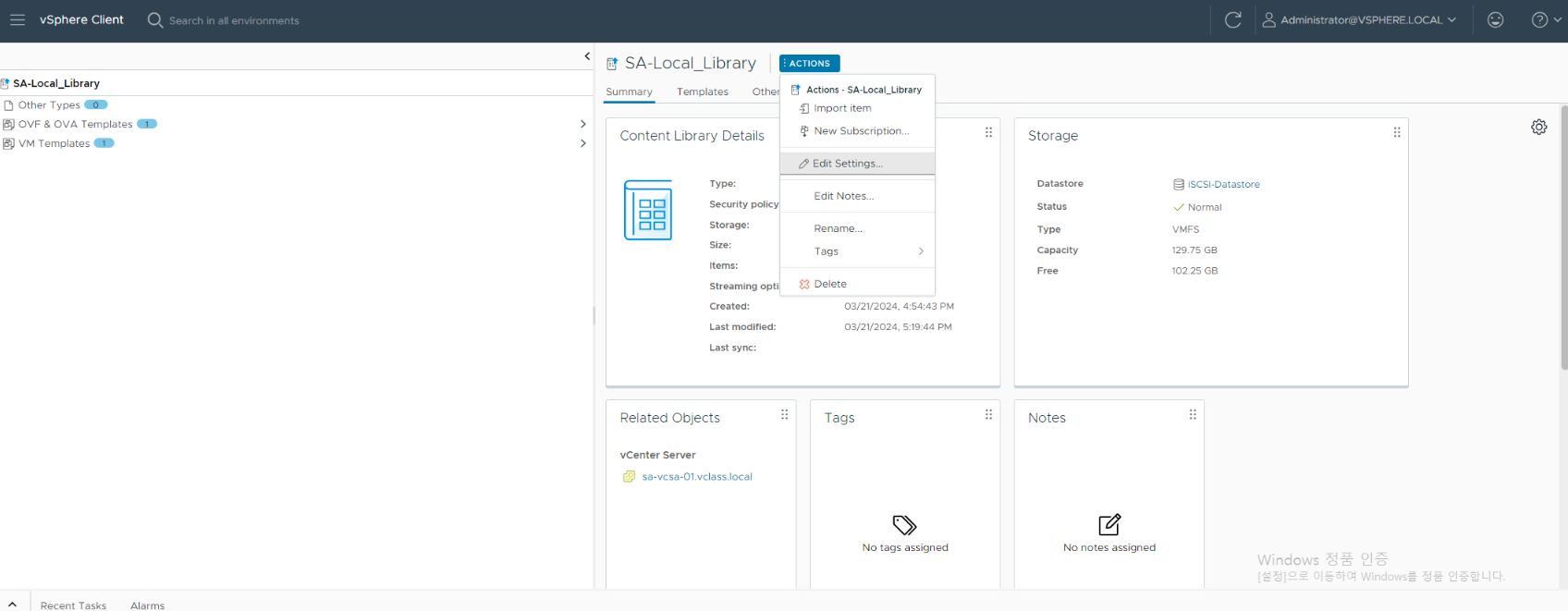Click the VM Templates icon
The width and height of the screenshot is (1568, 611).
[x=8, y=143]
